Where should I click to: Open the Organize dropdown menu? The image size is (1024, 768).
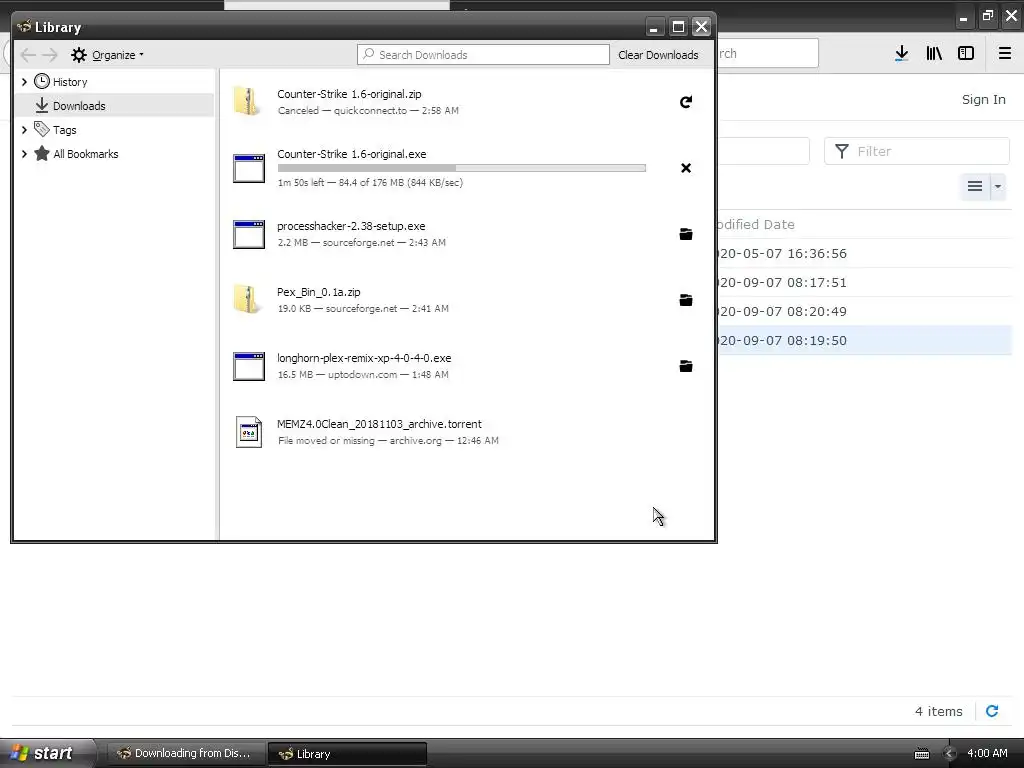(x=108, y=55)
